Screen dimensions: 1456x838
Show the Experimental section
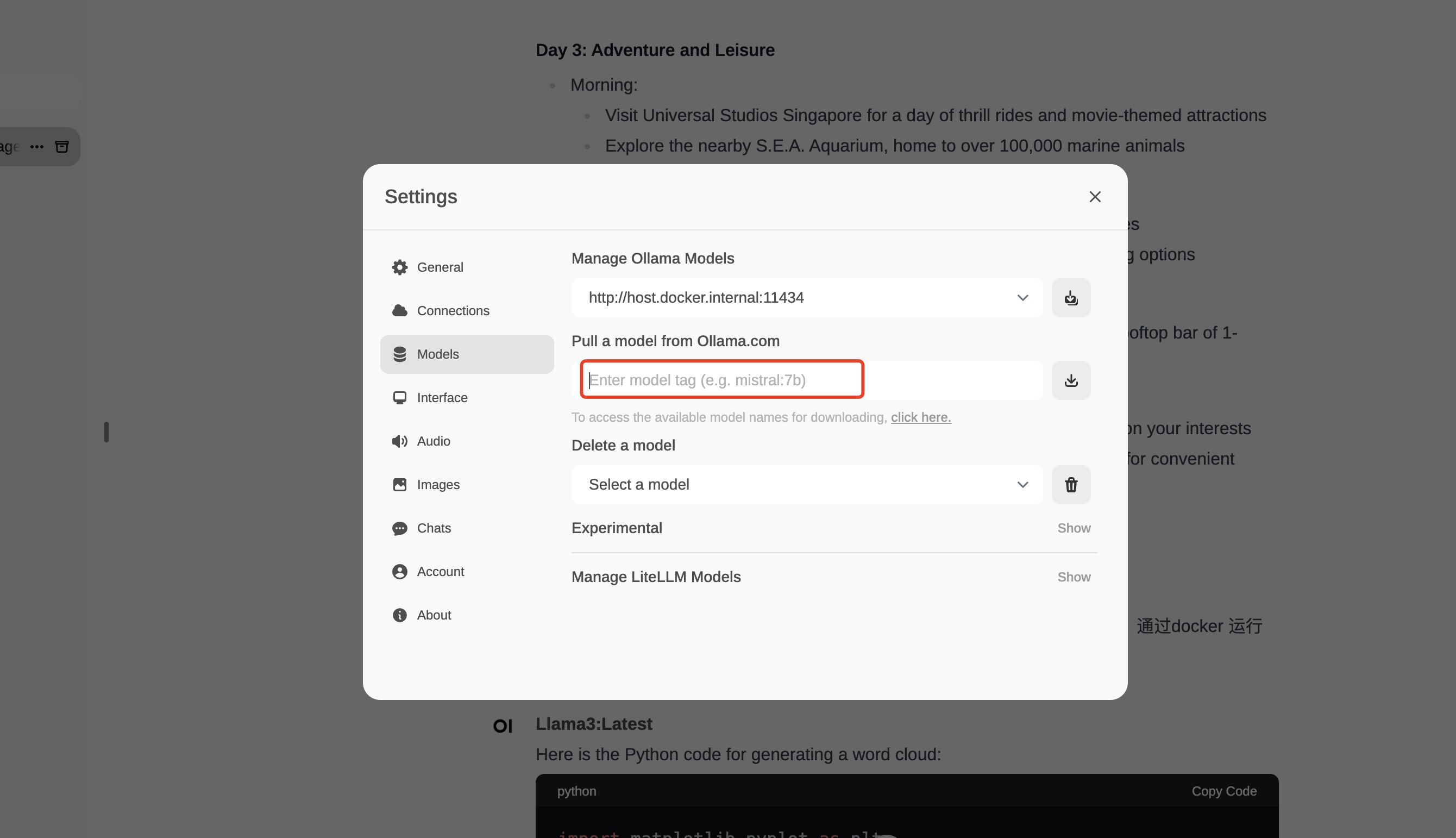pyautogui.click(x=1074, y=528)
